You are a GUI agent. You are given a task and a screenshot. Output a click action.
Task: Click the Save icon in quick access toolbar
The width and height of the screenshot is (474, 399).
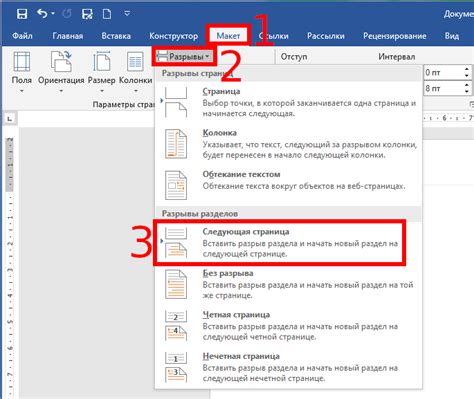pos(22,14)
